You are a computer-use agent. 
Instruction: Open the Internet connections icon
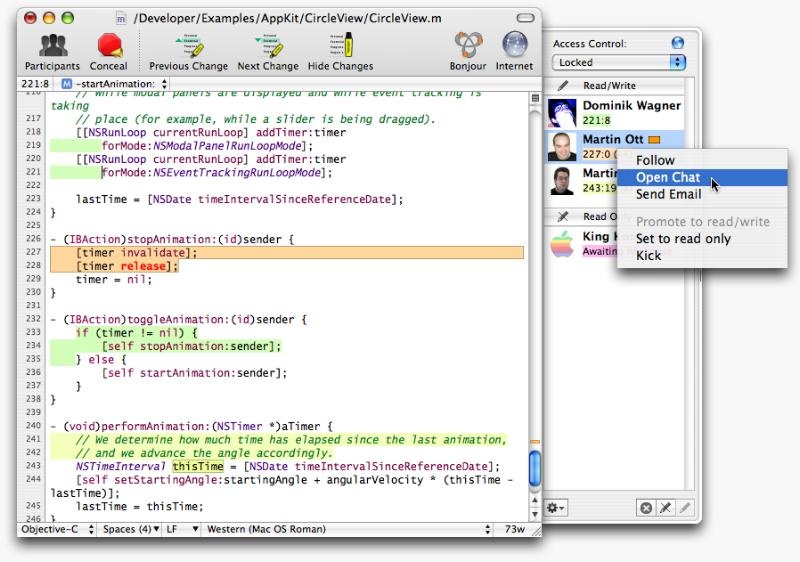[514, 46]
